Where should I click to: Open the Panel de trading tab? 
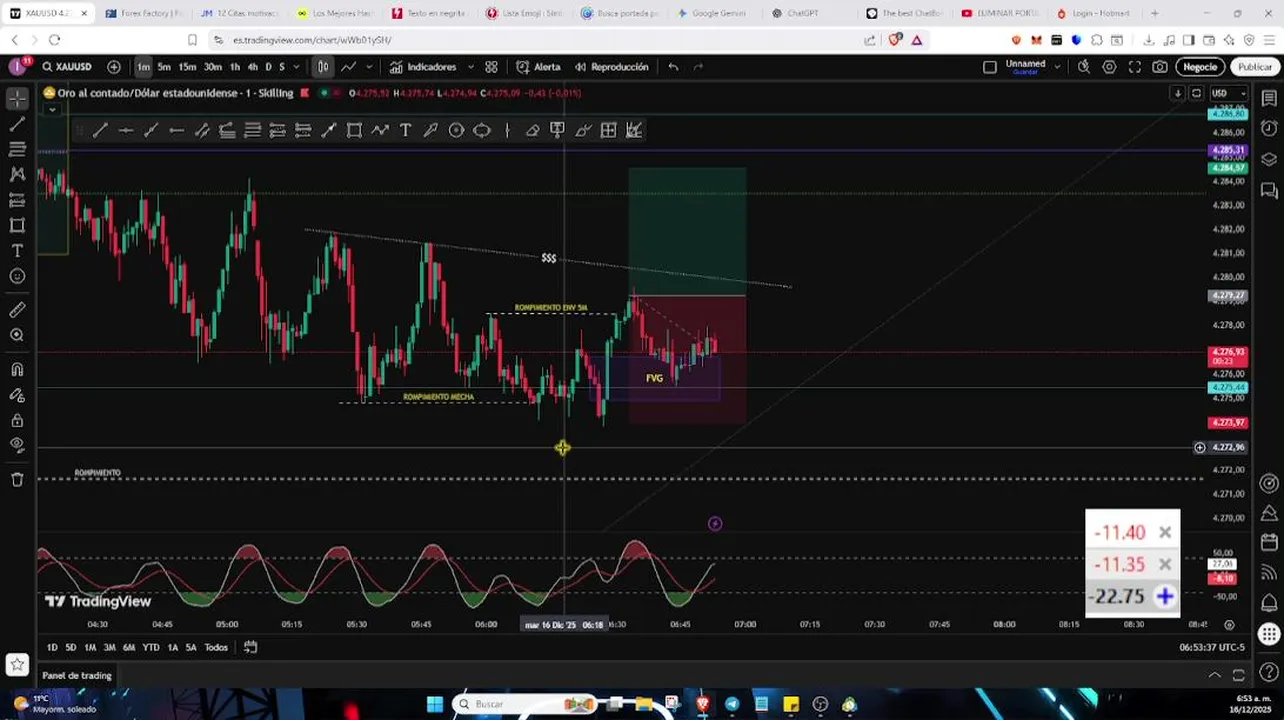[x=77, y=676]
